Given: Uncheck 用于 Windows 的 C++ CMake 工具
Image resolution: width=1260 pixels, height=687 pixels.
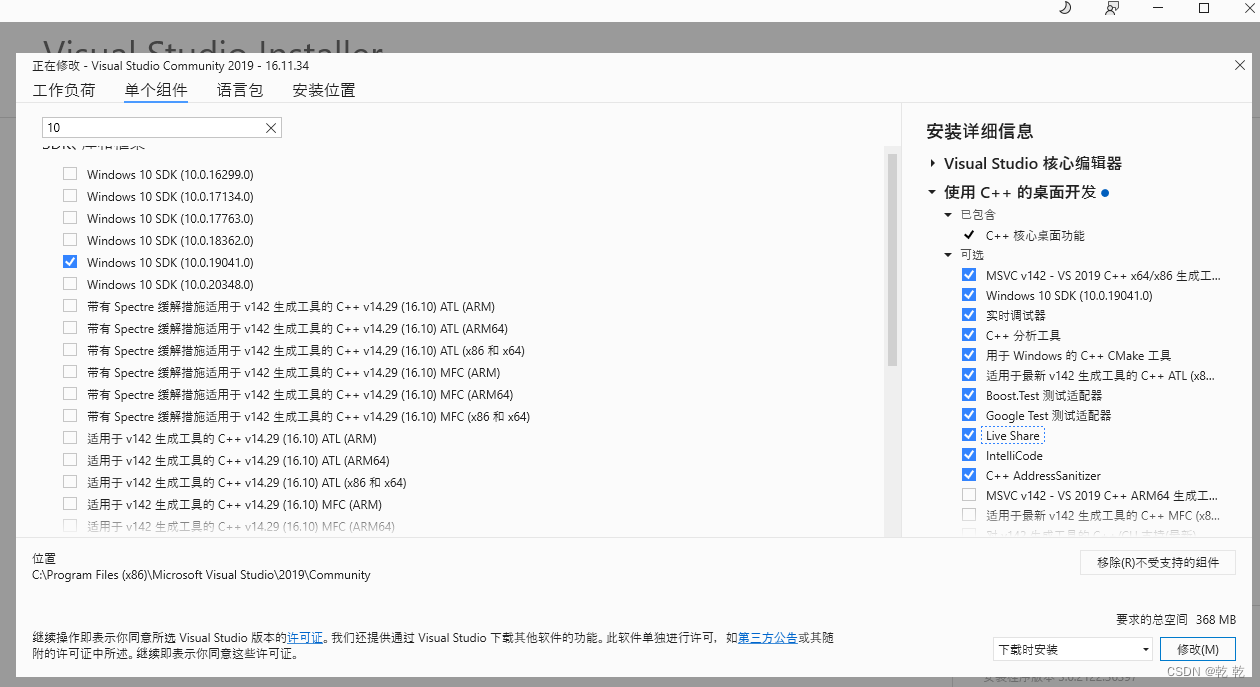Looking at the screenshot, I should click(968, 355).
